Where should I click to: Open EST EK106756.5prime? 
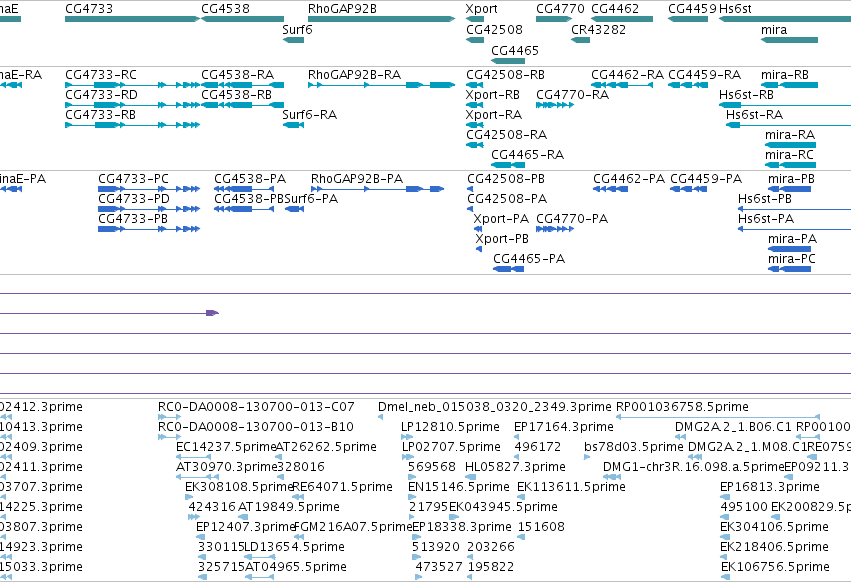(775, 567)
